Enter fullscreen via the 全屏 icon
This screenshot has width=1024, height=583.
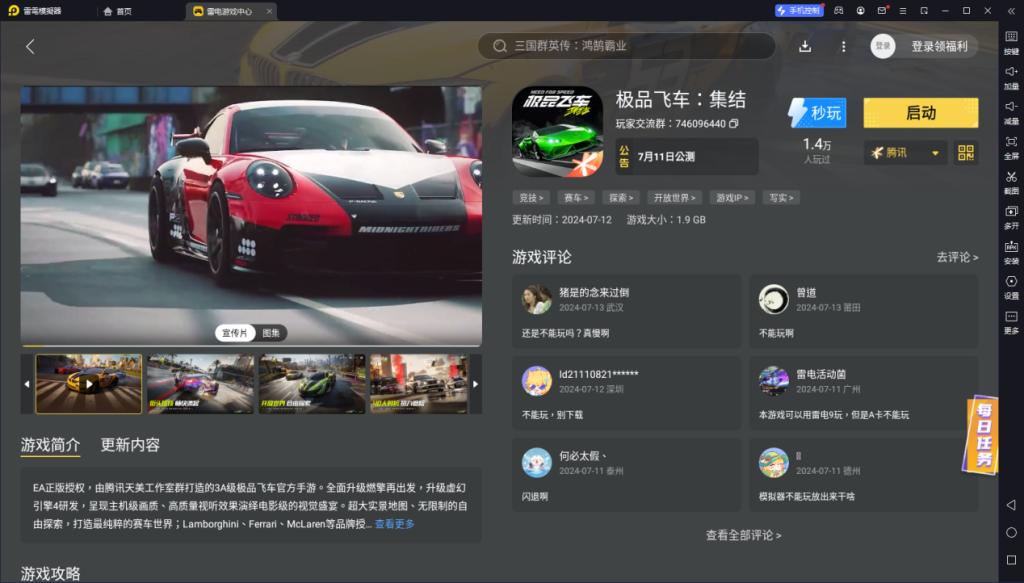(1011, 147)
